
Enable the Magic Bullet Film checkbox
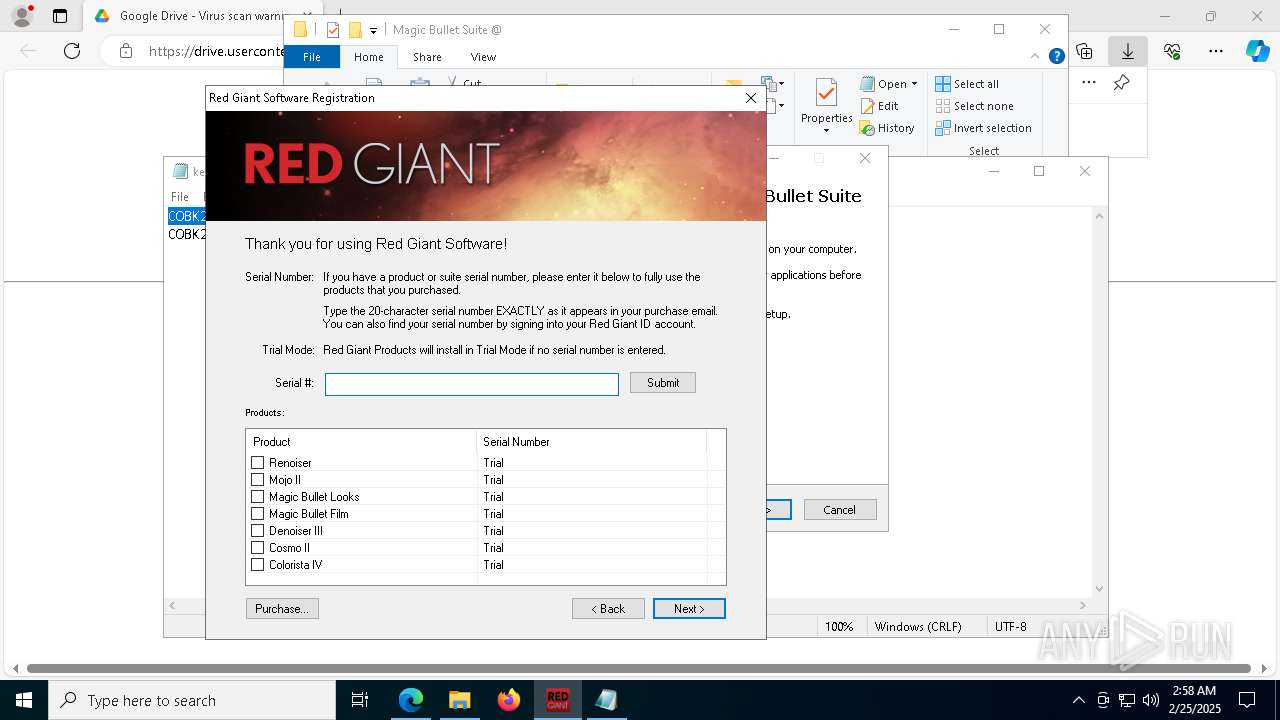258,514
